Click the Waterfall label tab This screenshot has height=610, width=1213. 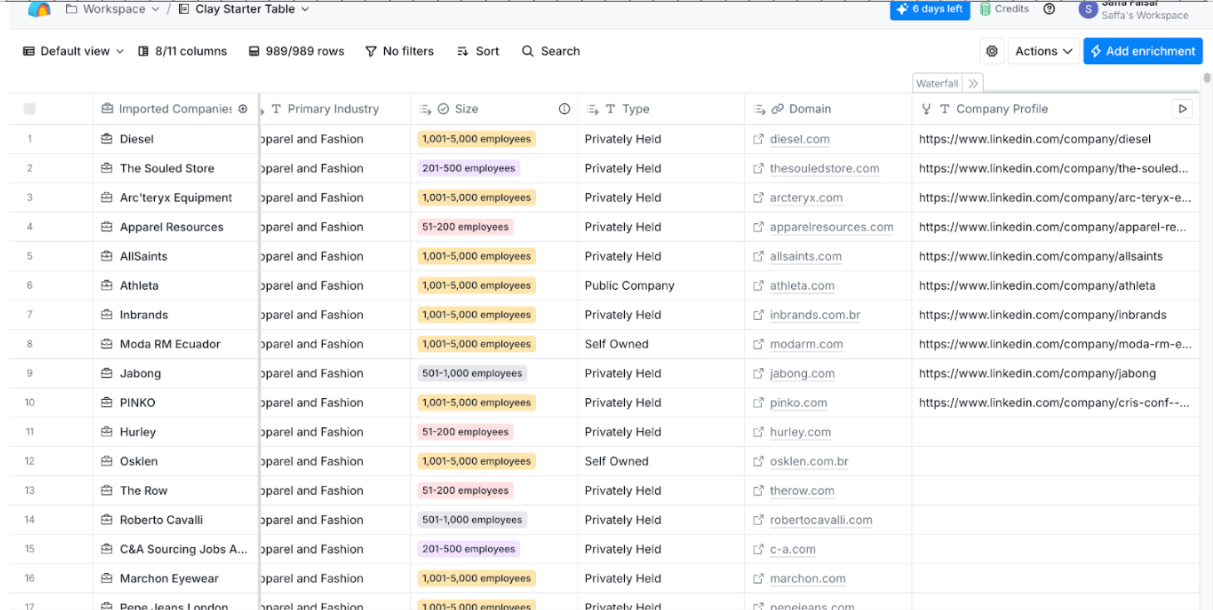pyautogui.click(x=937, y=83)
